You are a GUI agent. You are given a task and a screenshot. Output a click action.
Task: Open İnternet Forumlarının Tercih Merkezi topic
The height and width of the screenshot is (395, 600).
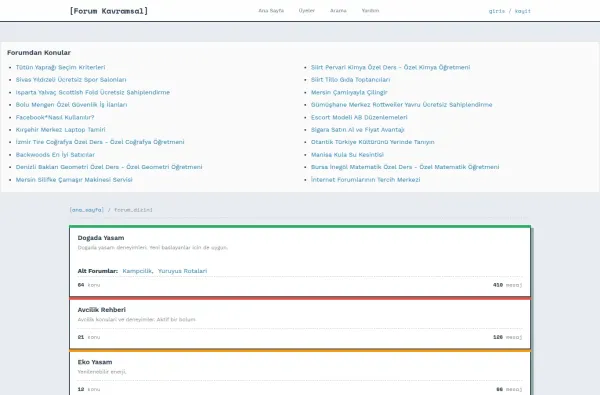pos(365,180)
